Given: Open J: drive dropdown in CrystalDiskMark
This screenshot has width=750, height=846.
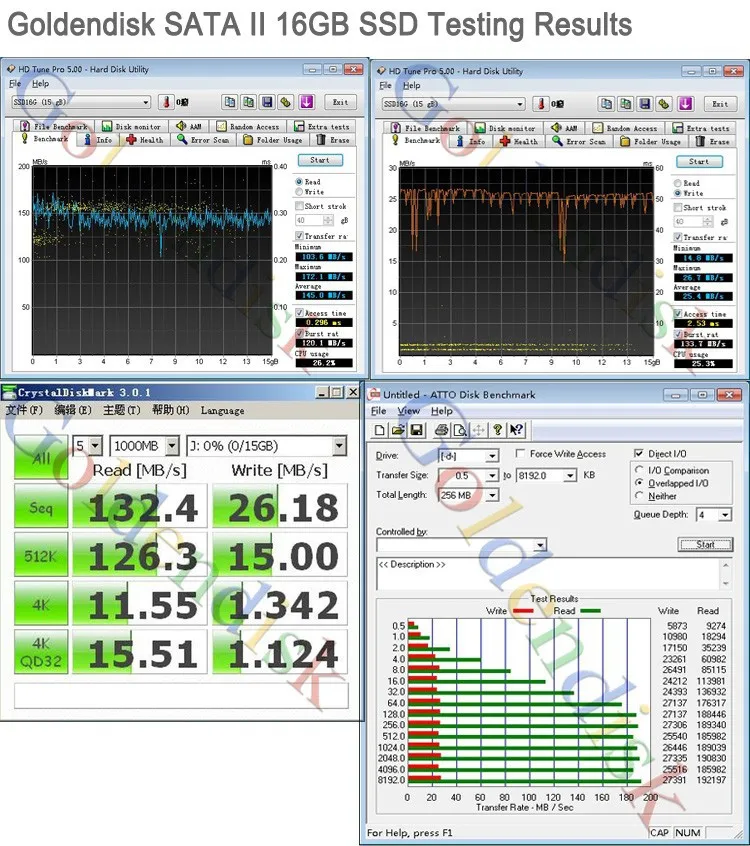Looking at the screenshot, I should pos(339,446).
